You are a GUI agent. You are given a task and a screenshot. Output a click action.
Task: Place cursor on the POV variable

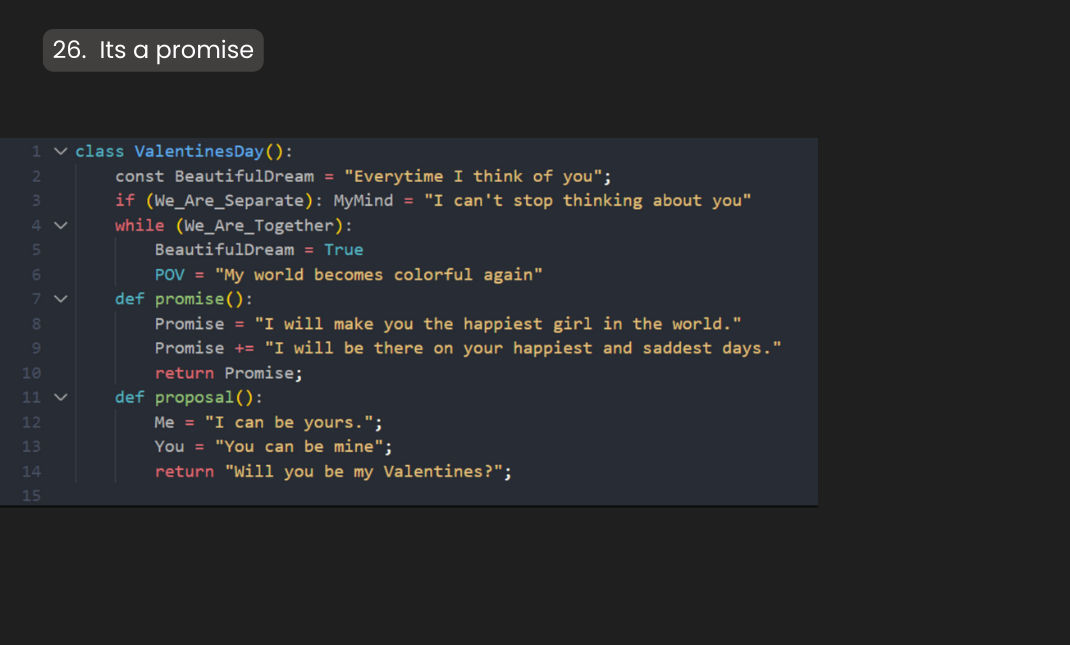pyautogui.click(x=169, y=275)
